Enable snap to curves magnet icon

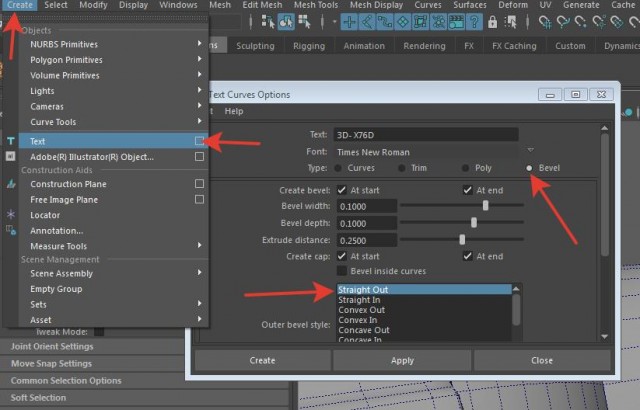pyautogui.click(x=563, y=22)
